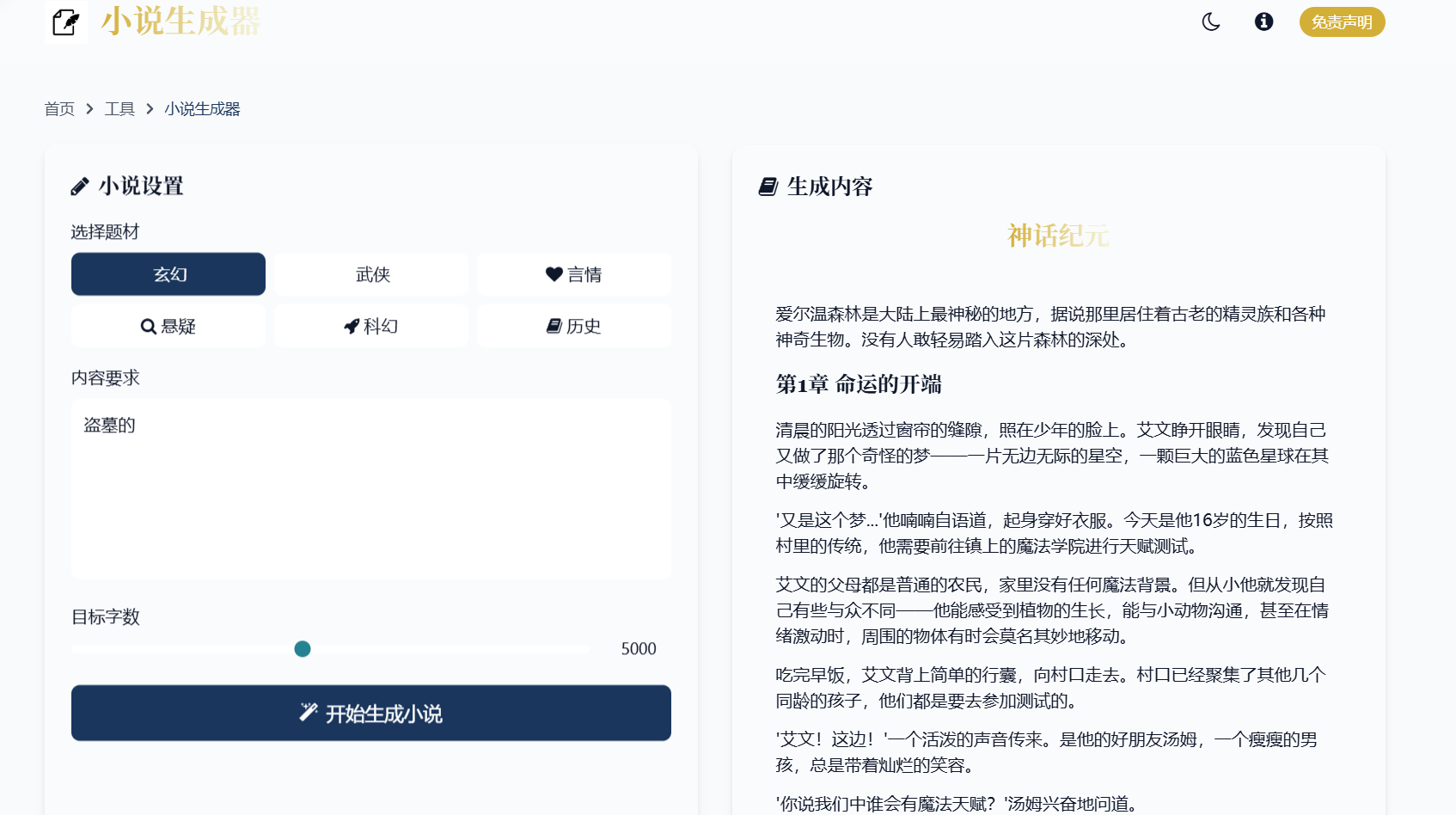1456x815 pixels.
Task: Click the novel generator logo icon
Action: pyautogui.click(x=65, y=21)
